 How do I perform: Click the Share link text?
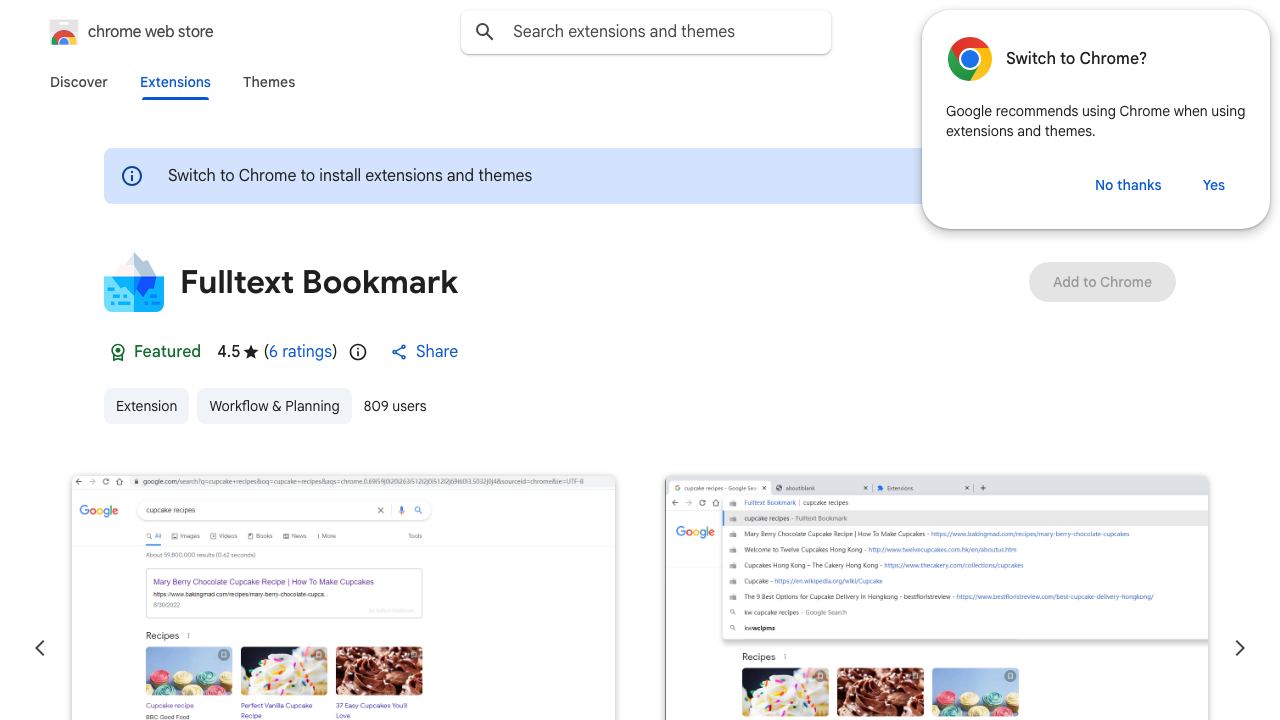pyautogui.click(x=437, y=352)
